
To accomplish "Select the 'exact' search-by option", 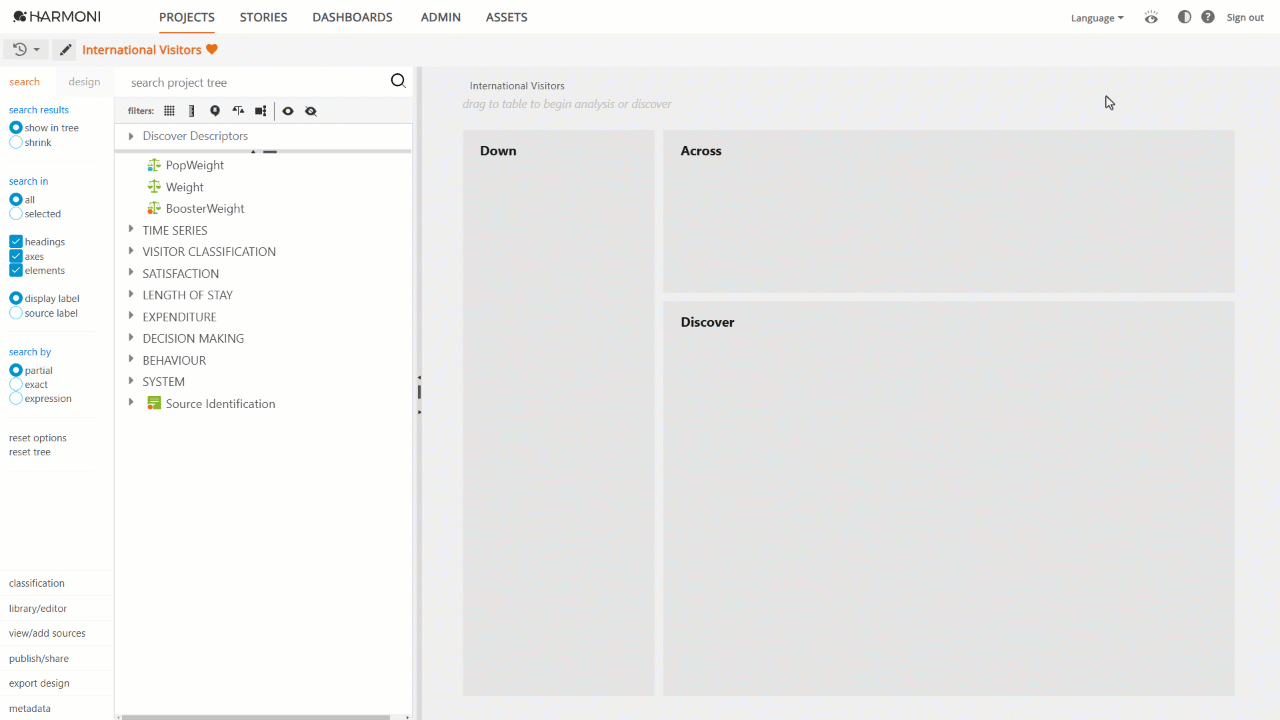I will (x=16, y=384).
